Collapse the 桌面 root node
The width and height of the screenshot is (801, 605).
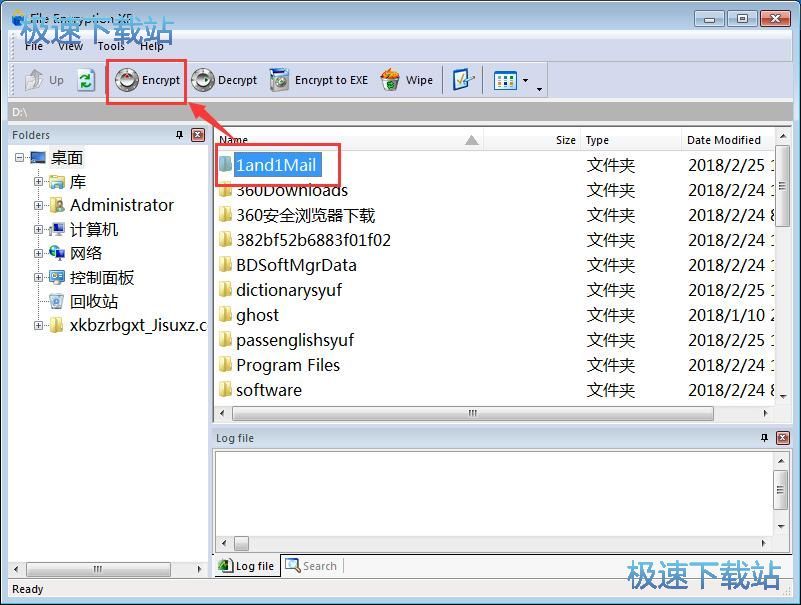point(20,157)
